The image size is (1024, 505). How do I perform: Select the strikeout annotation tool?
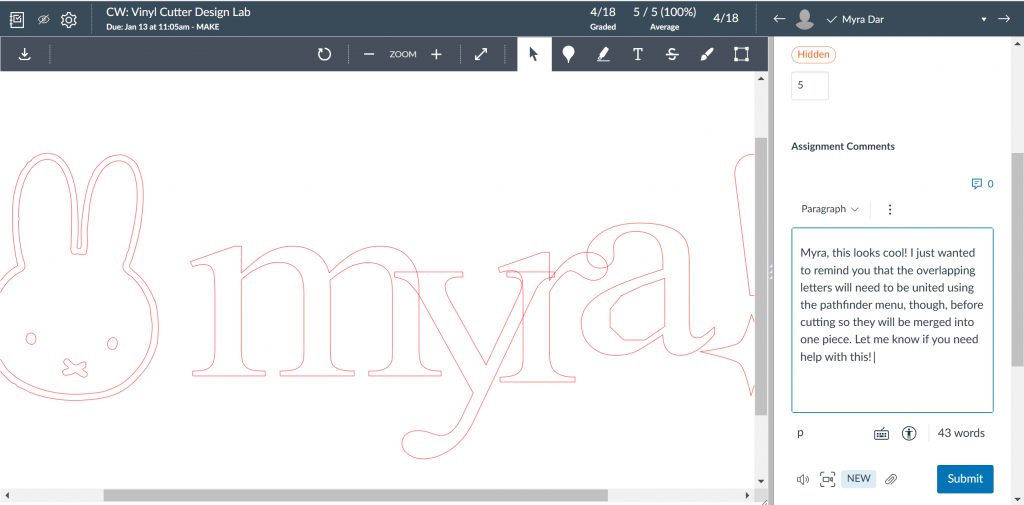coord(672,54)
